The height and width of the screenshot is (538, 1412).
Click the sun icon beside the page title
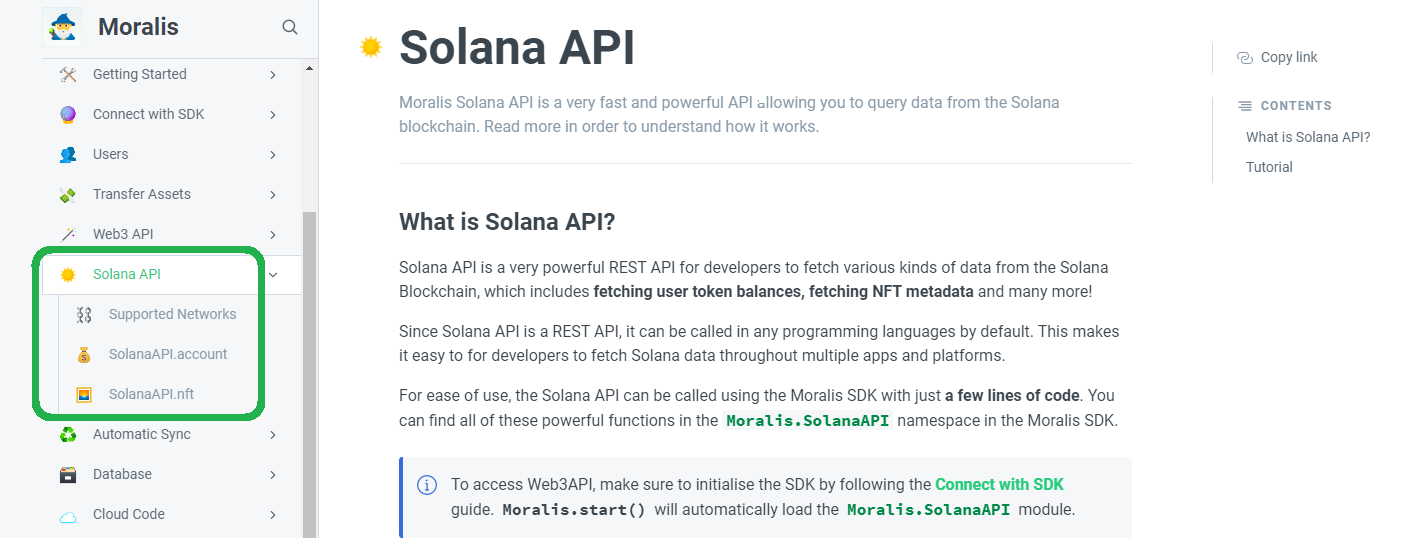pos(371,47)
